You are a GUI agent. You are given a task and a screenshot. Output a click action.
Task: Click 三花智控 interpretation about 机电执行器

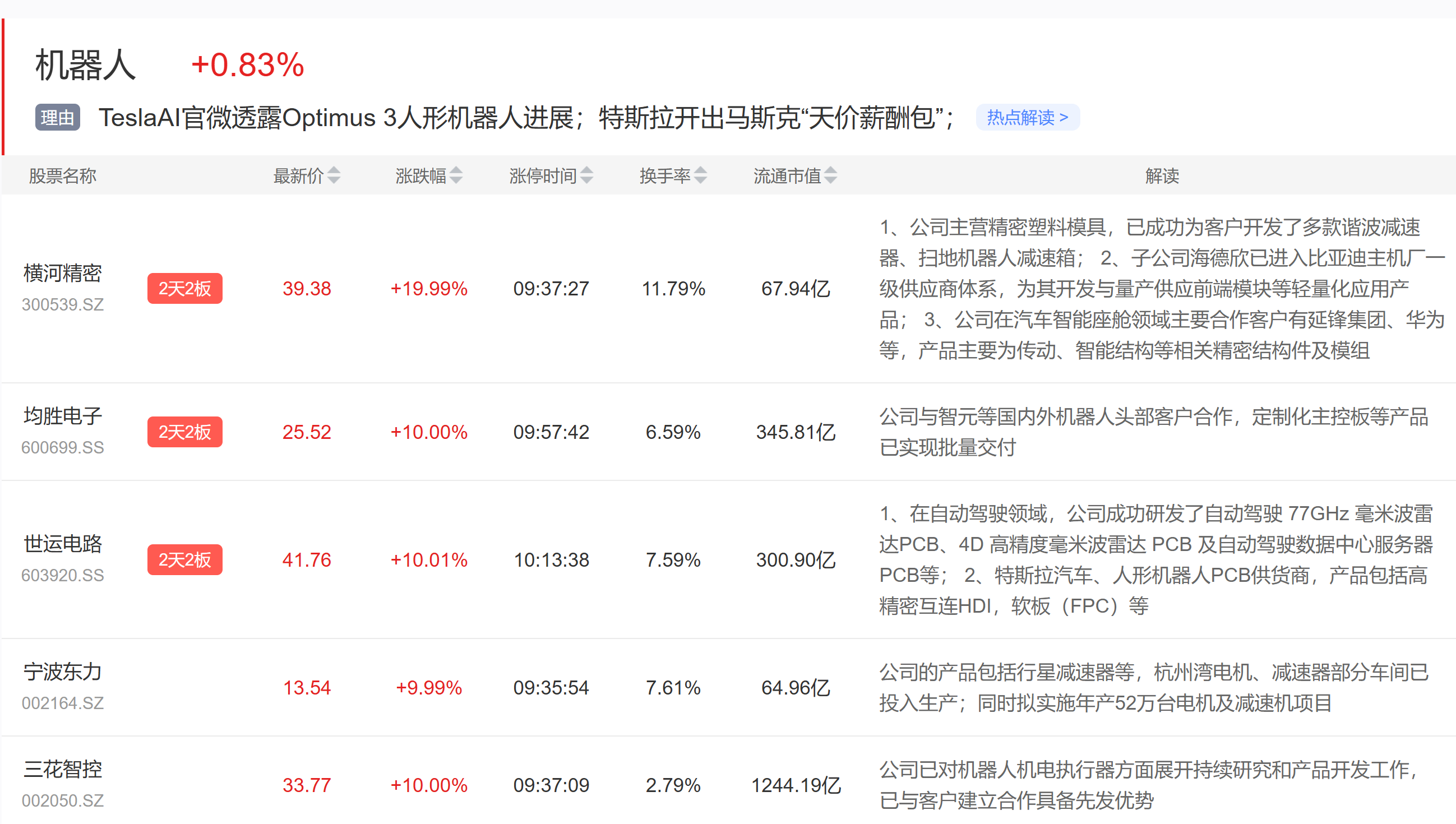tap(1150, 785)
